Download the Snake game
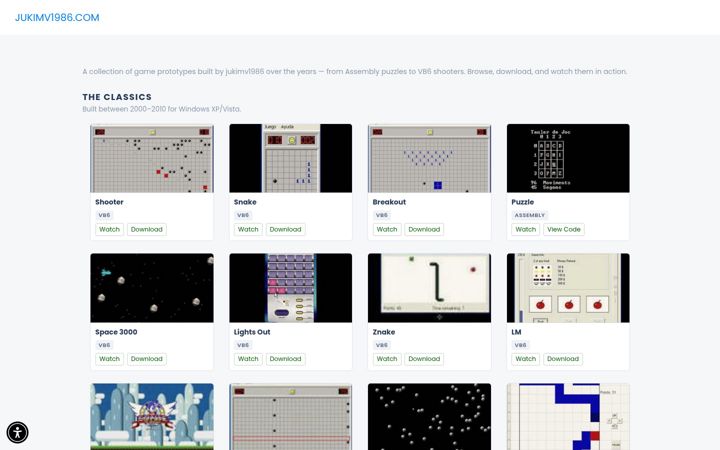This screenshot has height=450, width=720. 285,229
